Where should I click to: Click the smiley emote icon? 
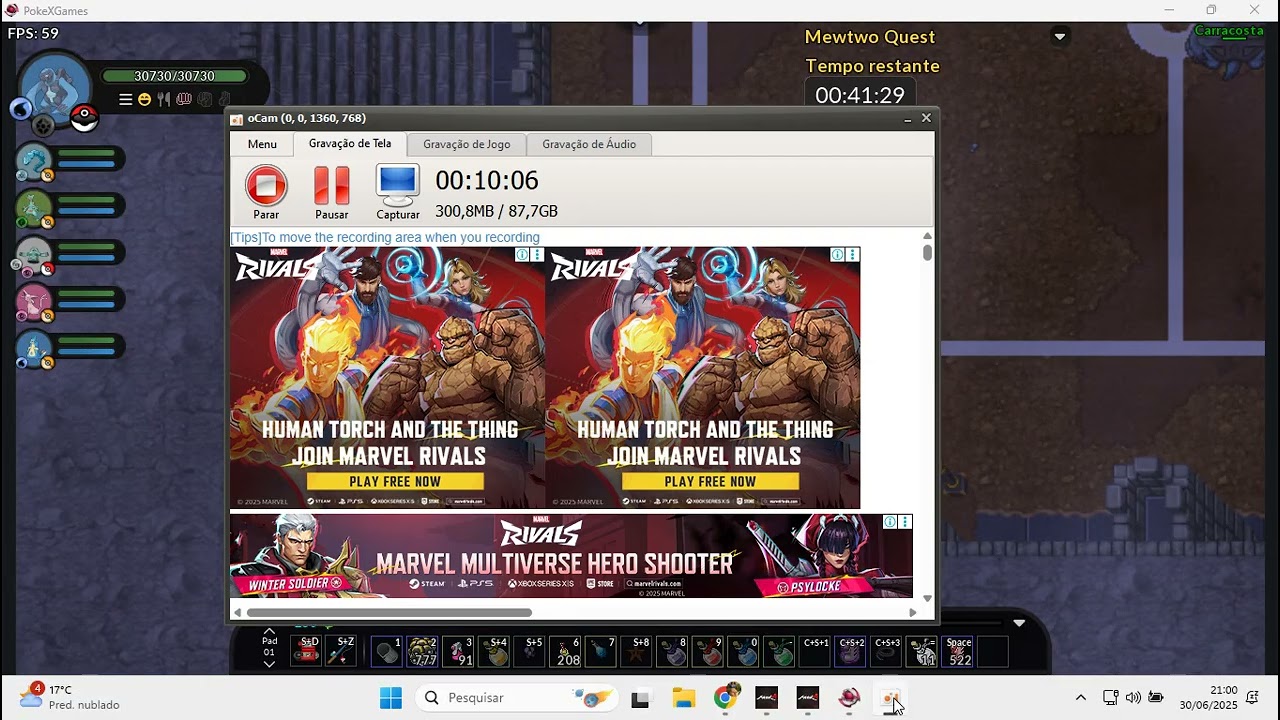coord(144,99)
